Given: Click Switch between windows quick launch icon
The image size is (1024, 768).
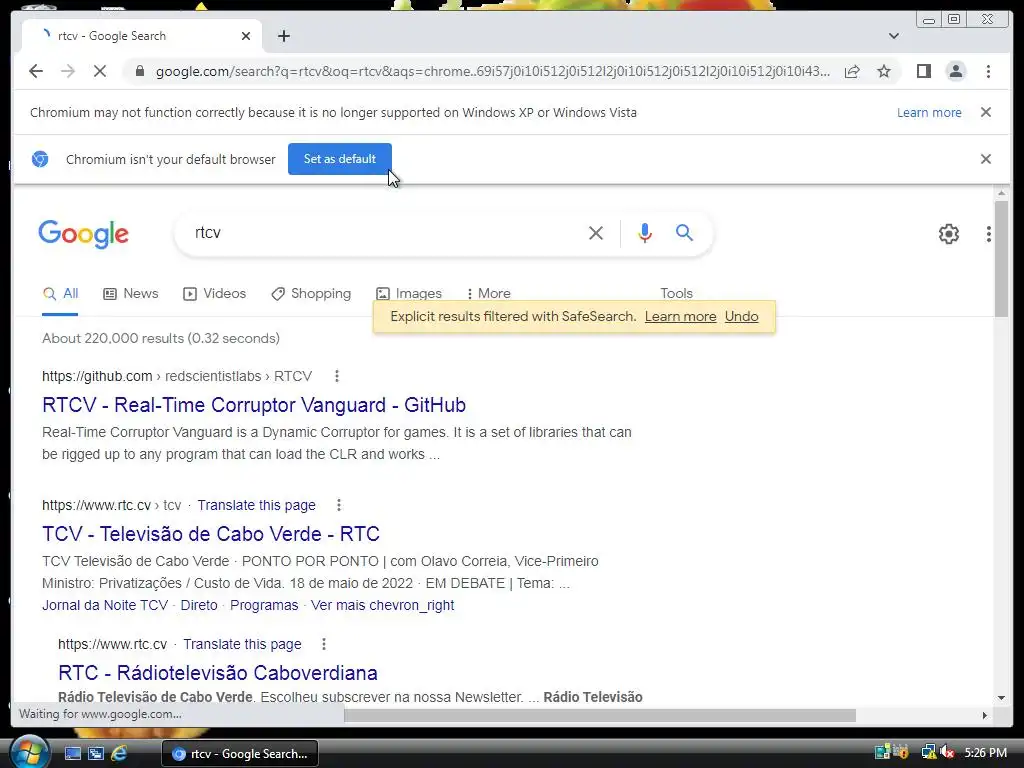Looking at the screenshot, I should click(95, 754).
